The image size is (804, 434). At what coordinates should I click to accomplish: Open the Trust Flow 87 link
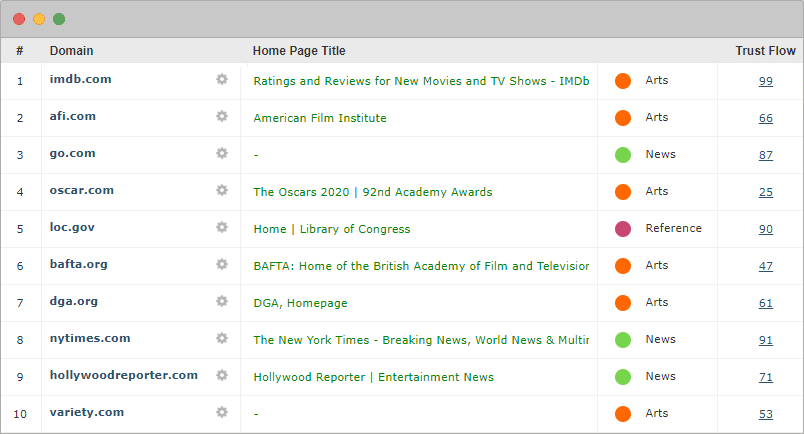tap(766, 155)
